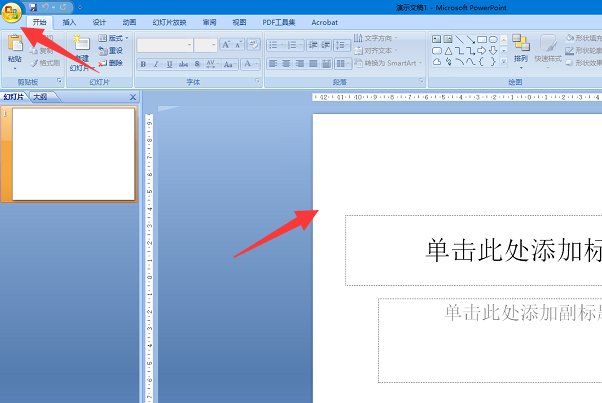The image size is (602, 403).
Task: Toggle align text left
Action: tap(273, 63)
